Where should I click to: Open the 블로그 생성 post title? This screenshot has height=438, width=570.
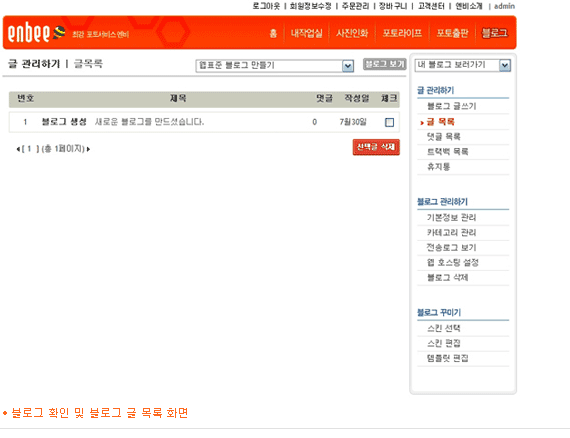tap(64, 122)
